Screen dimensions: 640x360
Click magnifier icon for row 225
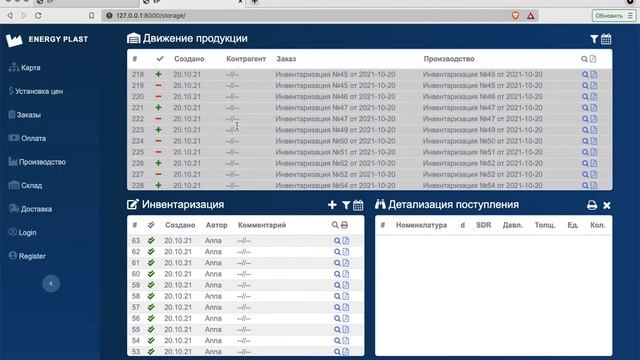[585, 152]
